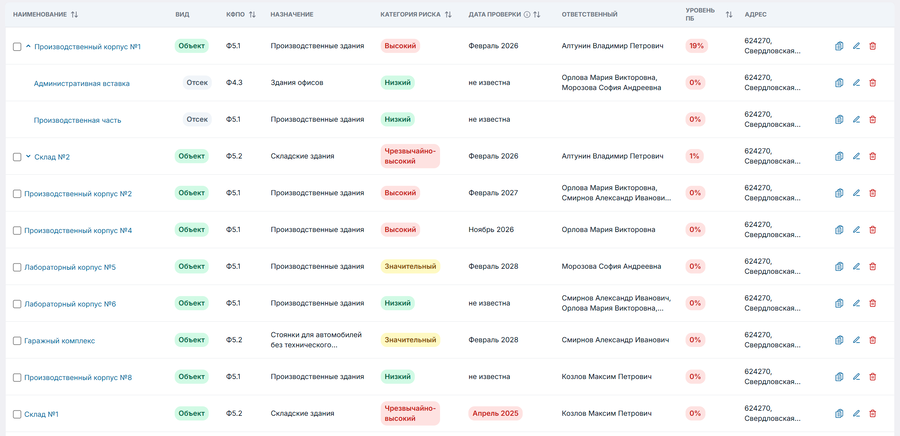Delete the Гаражный комплекс row

click(873, 341)
